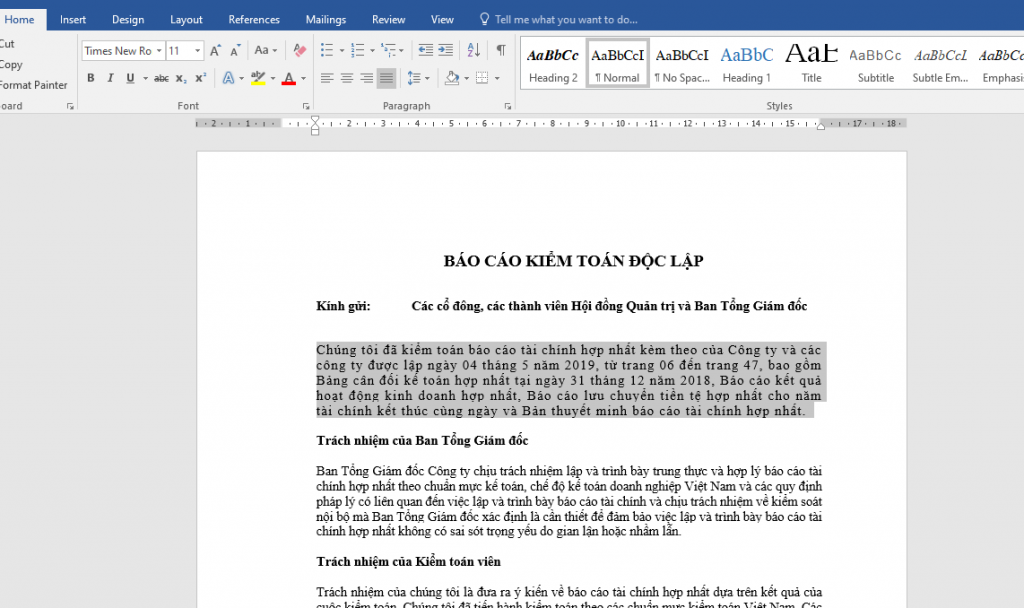Apply Heading 1 style
Viewport: 1024px width, 608px height.
tap(746, 65)
